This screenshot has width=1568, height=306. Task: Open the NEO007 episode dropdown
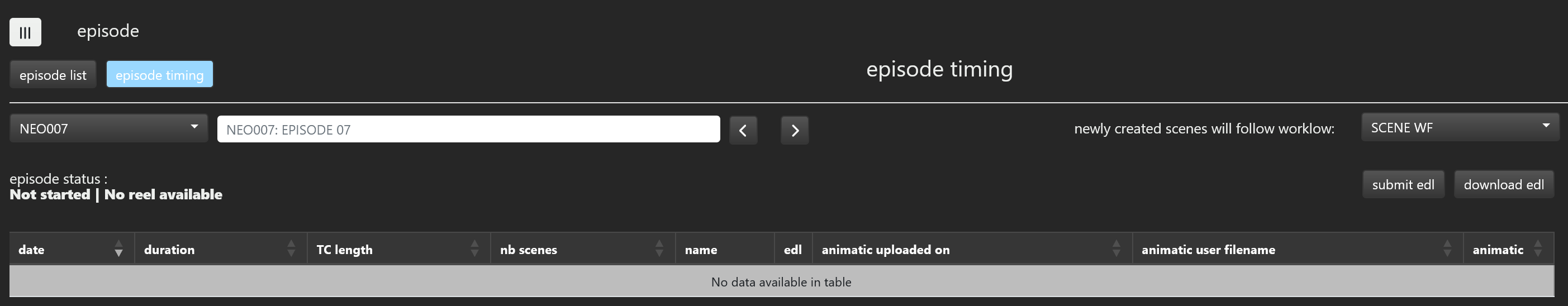108,128
